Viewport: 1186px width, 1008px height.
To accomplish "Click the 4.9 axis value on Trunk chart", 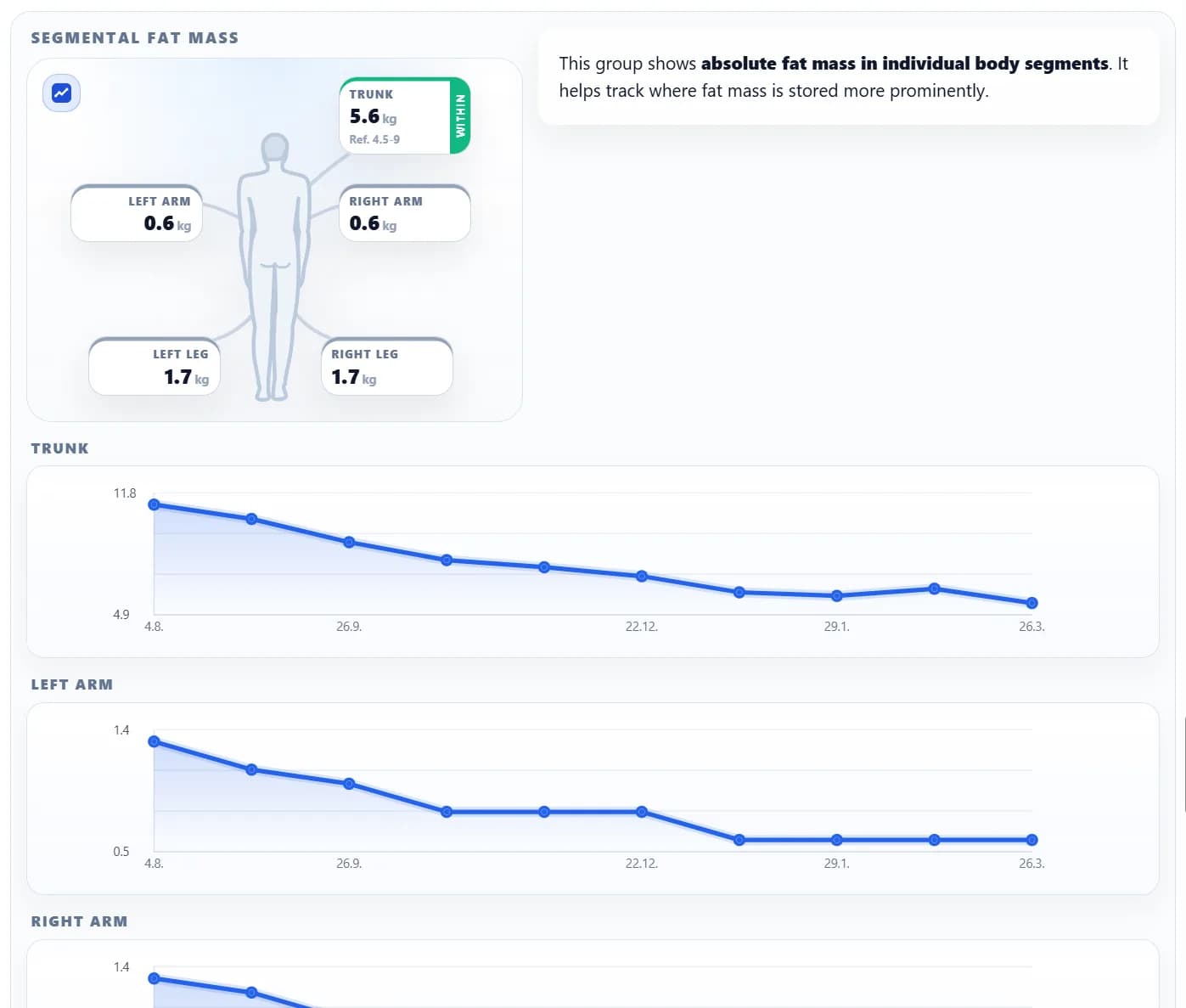I will coord(121,615).
